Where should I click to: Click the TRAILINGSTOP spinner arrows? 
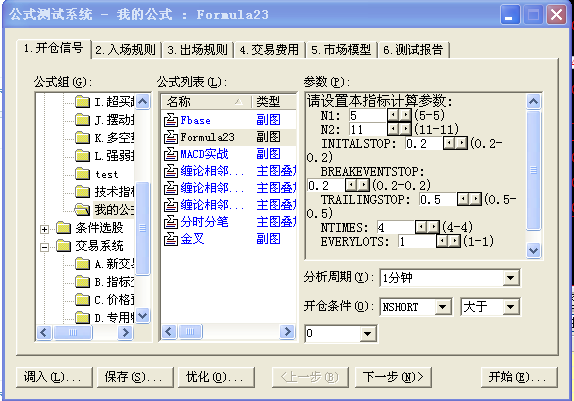(x=469, y=199)
